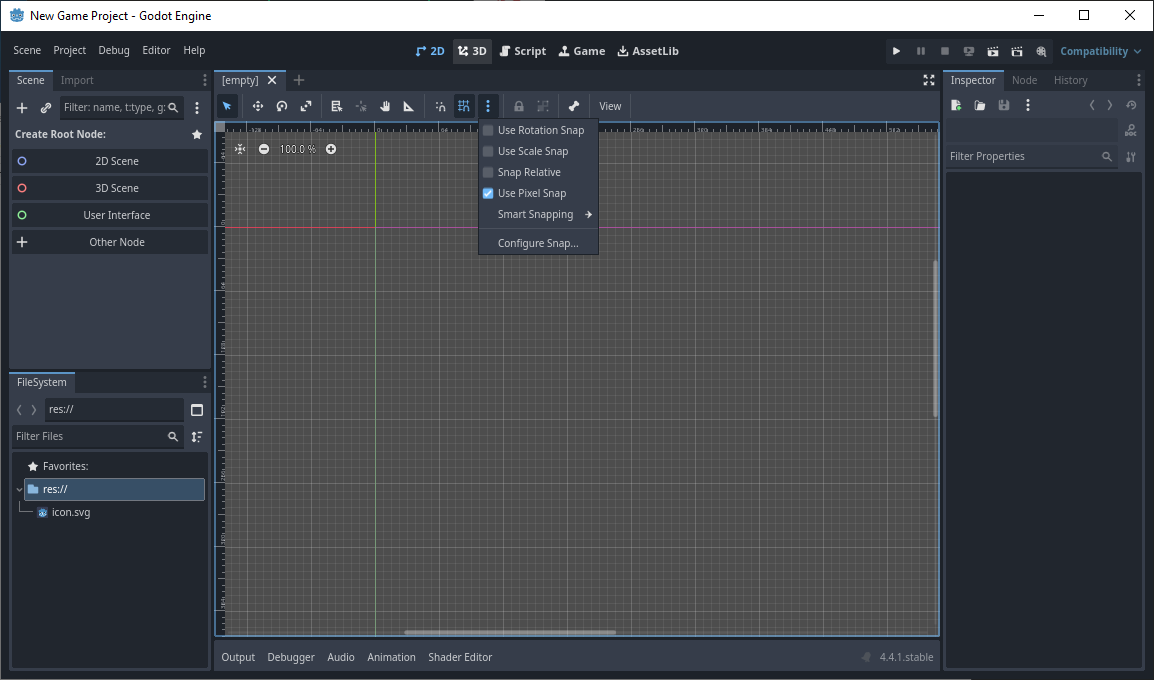
Task: Expand the Smart Snapping submenu
Action: 544,215
